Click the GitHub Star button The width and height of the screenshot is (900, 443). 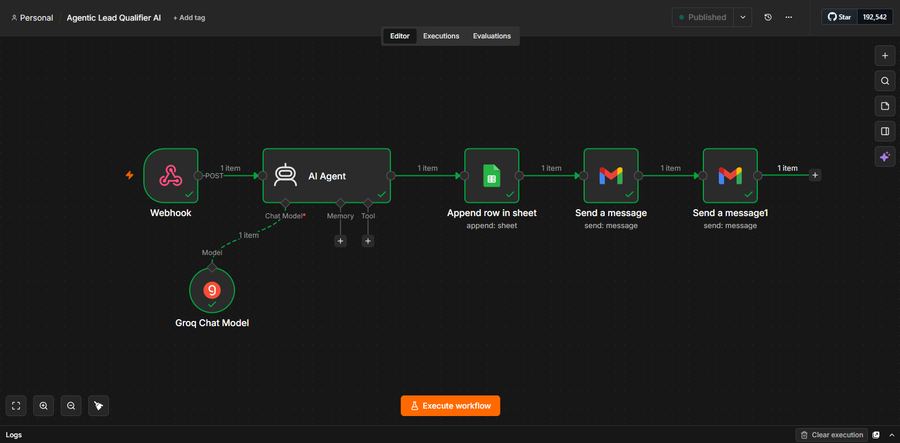point(840,17)
